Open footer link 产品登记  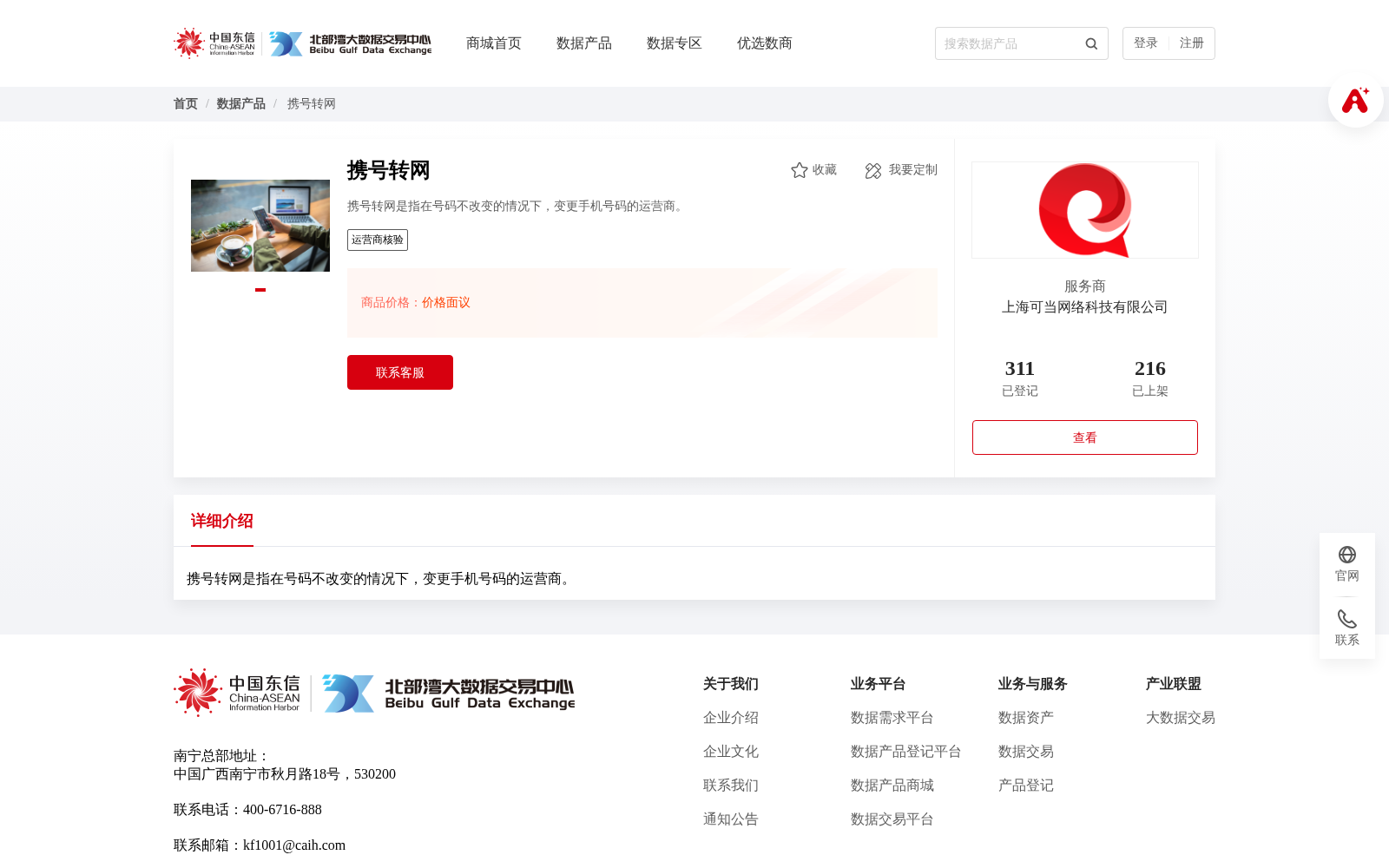pos(1026,786)
